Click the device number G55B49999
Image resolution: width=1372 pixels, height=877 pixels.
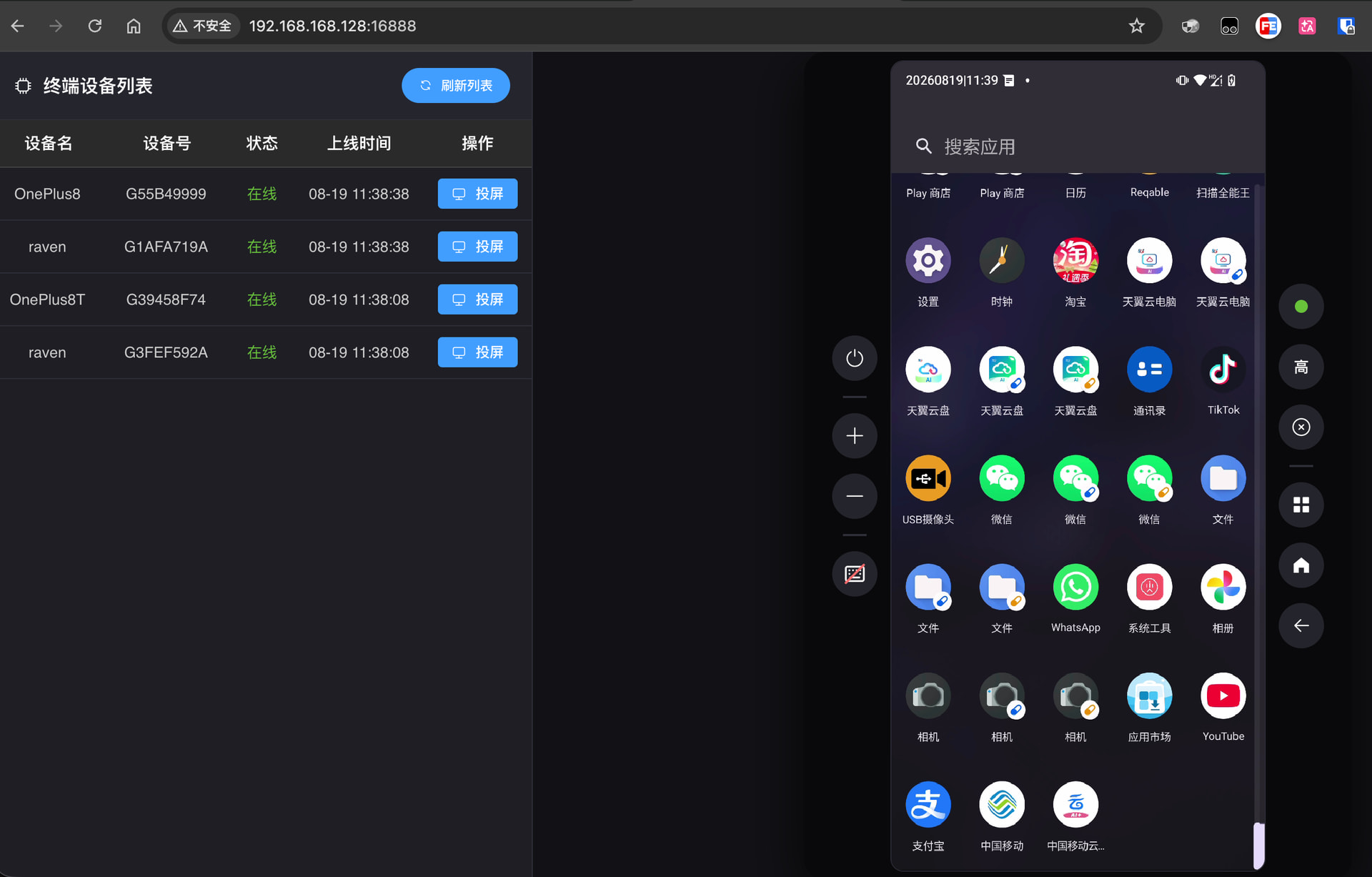click(166, 194)
